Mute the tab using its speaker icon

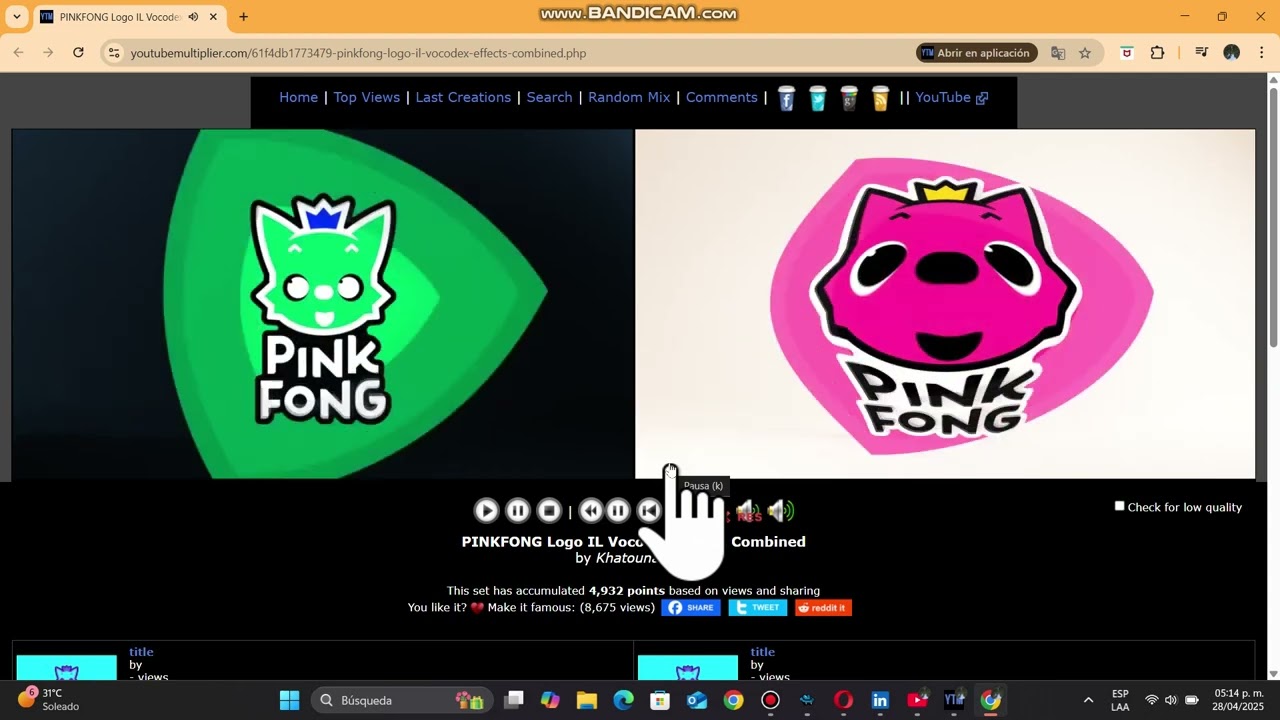(193, 17)
